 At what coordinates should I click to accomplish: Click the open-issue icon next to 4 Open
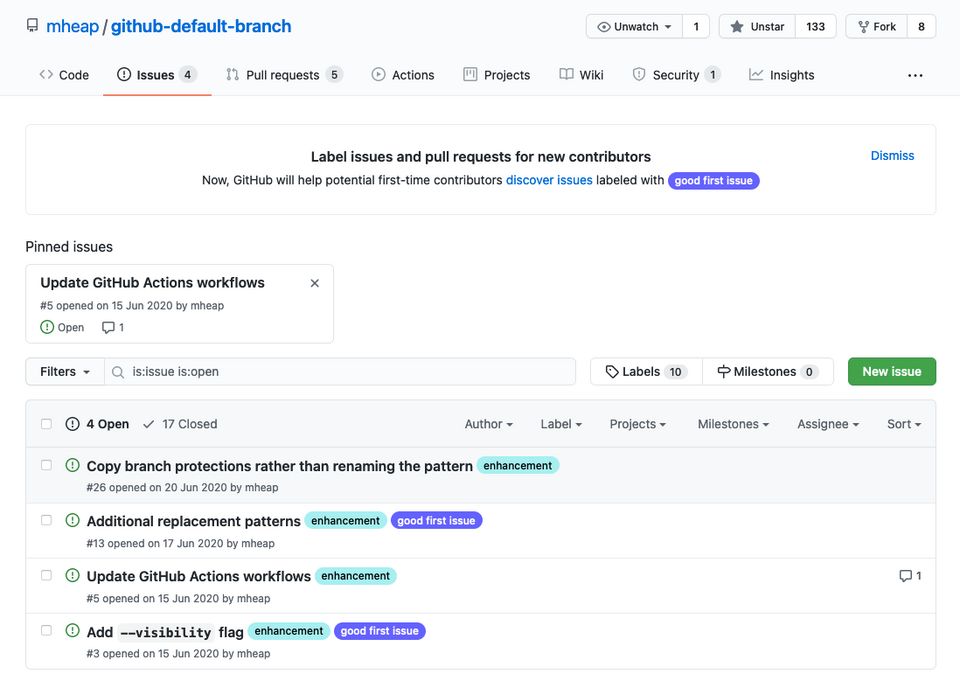[72, 424]
